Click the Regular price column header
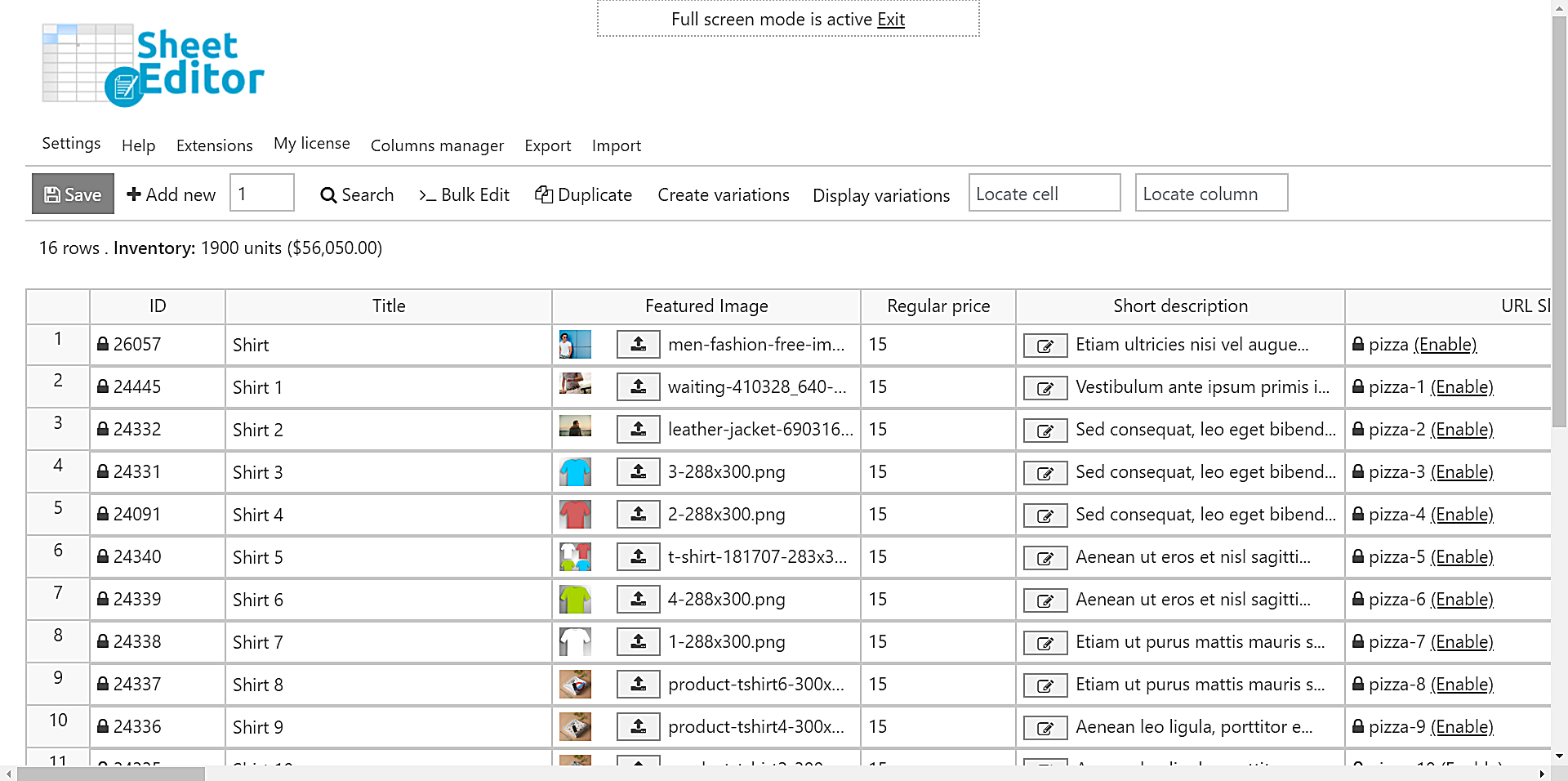The height and width of the screenshot is (781, 1568). coord(938,306)
